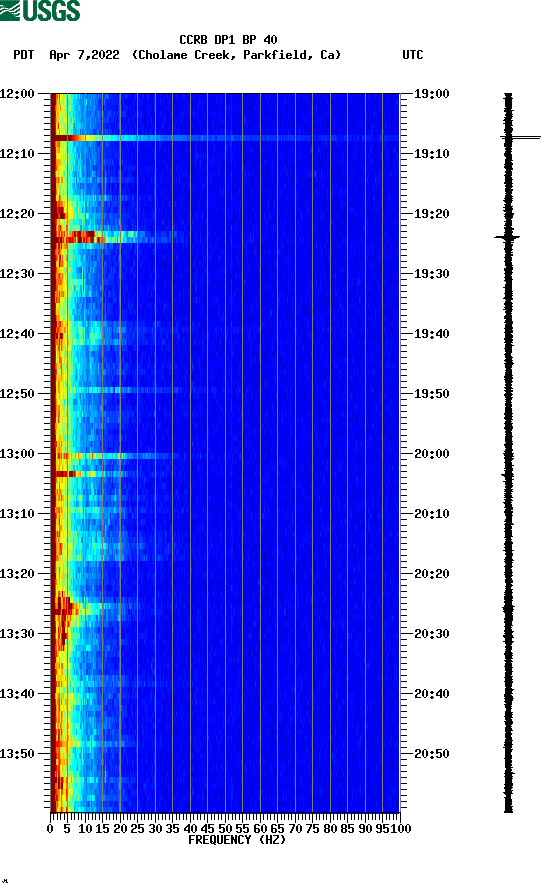Viewport: 552px width, 892px height.
Task: Click the 19:50 UTC time label
Action: [432, 394]
